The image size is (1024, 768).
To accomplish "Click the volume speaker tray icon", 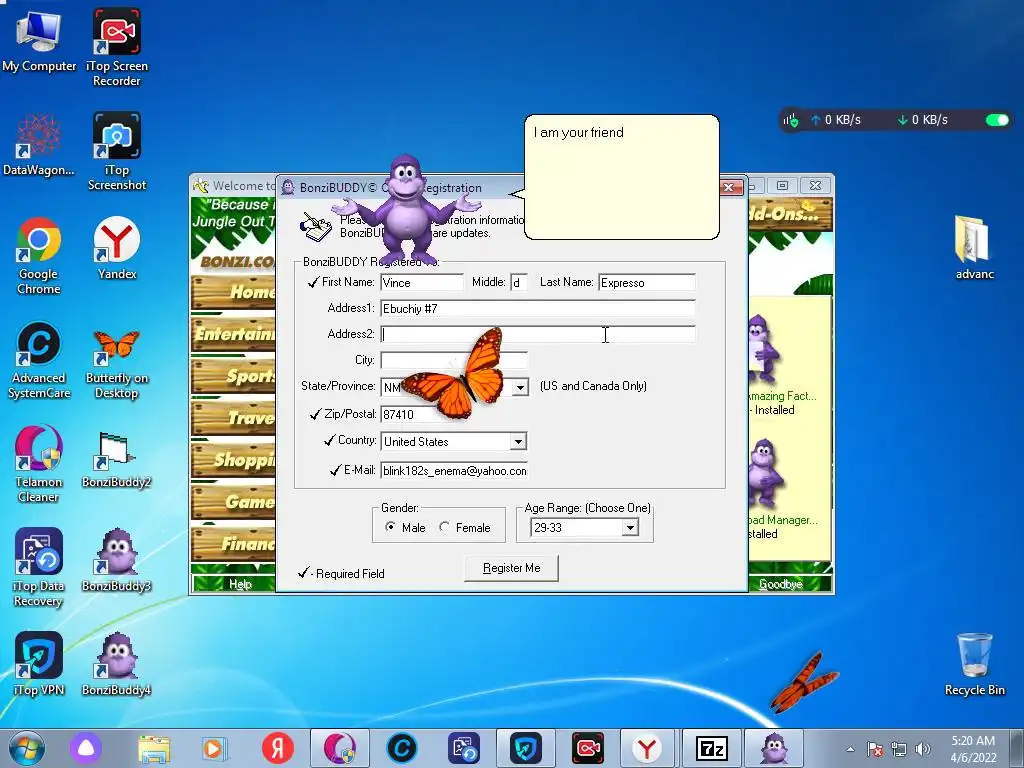I will click(x=923, y=749).
